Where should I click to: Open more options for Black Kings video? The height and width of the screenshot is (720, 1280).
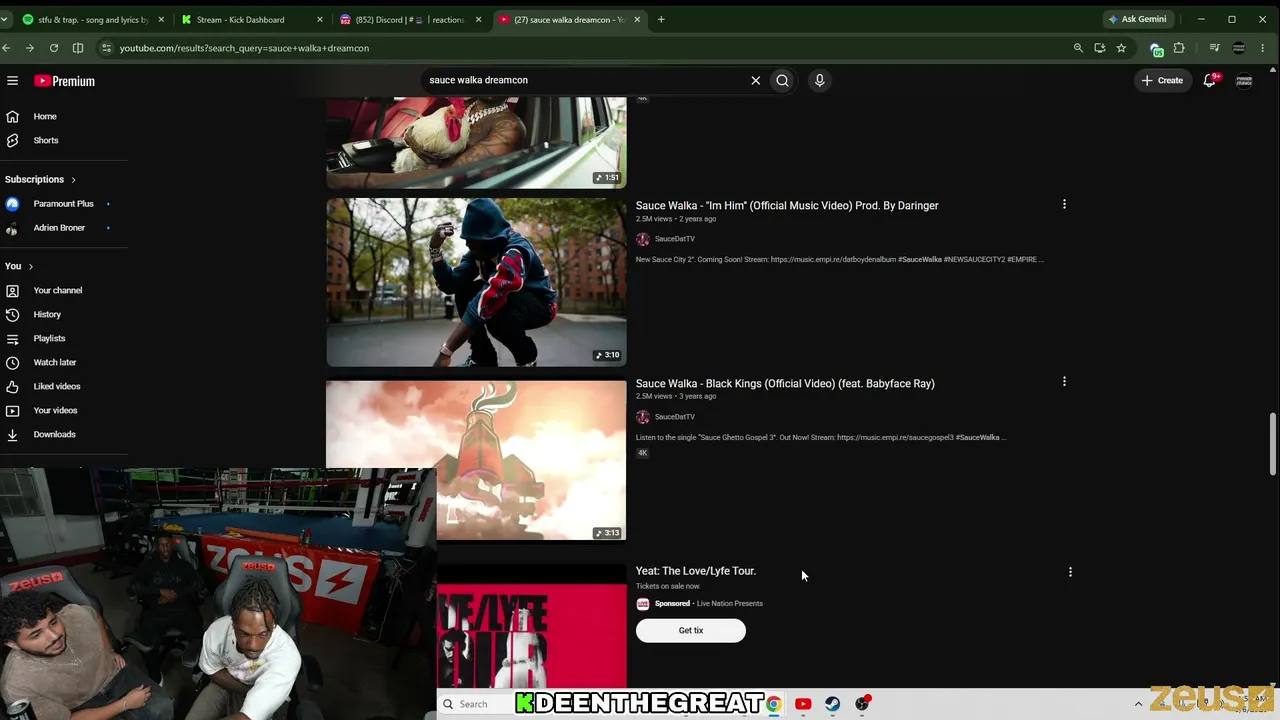1064,382
